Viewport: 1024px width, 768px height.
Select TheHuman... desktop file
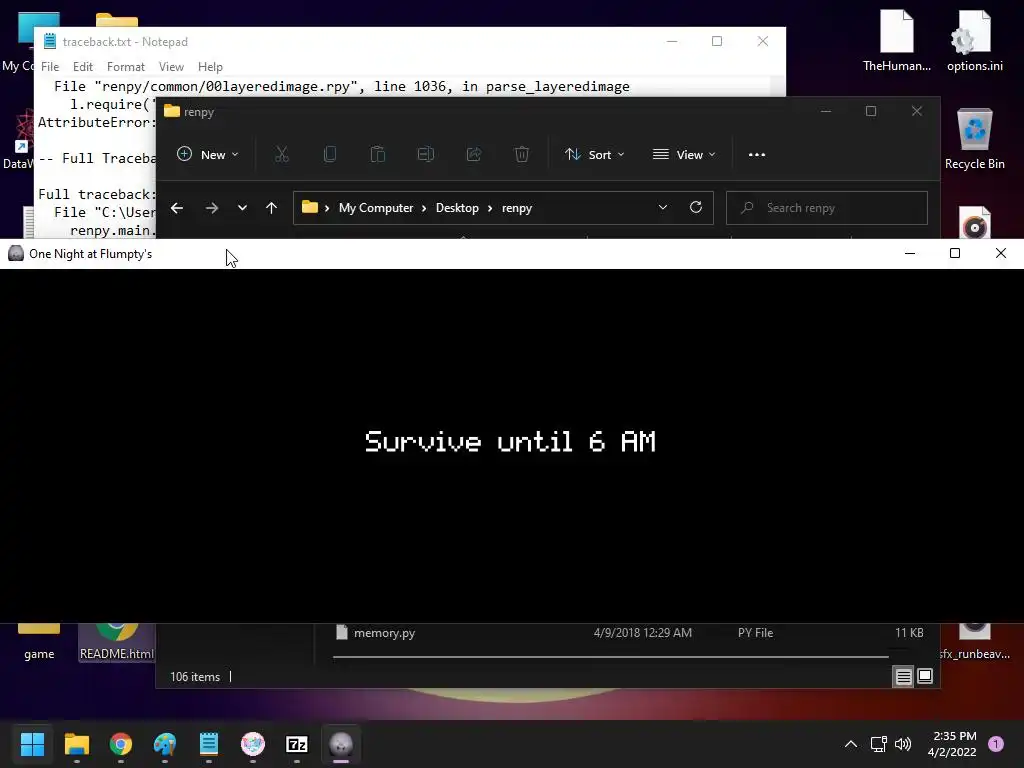pyautogui.click(x=897, y=40)
